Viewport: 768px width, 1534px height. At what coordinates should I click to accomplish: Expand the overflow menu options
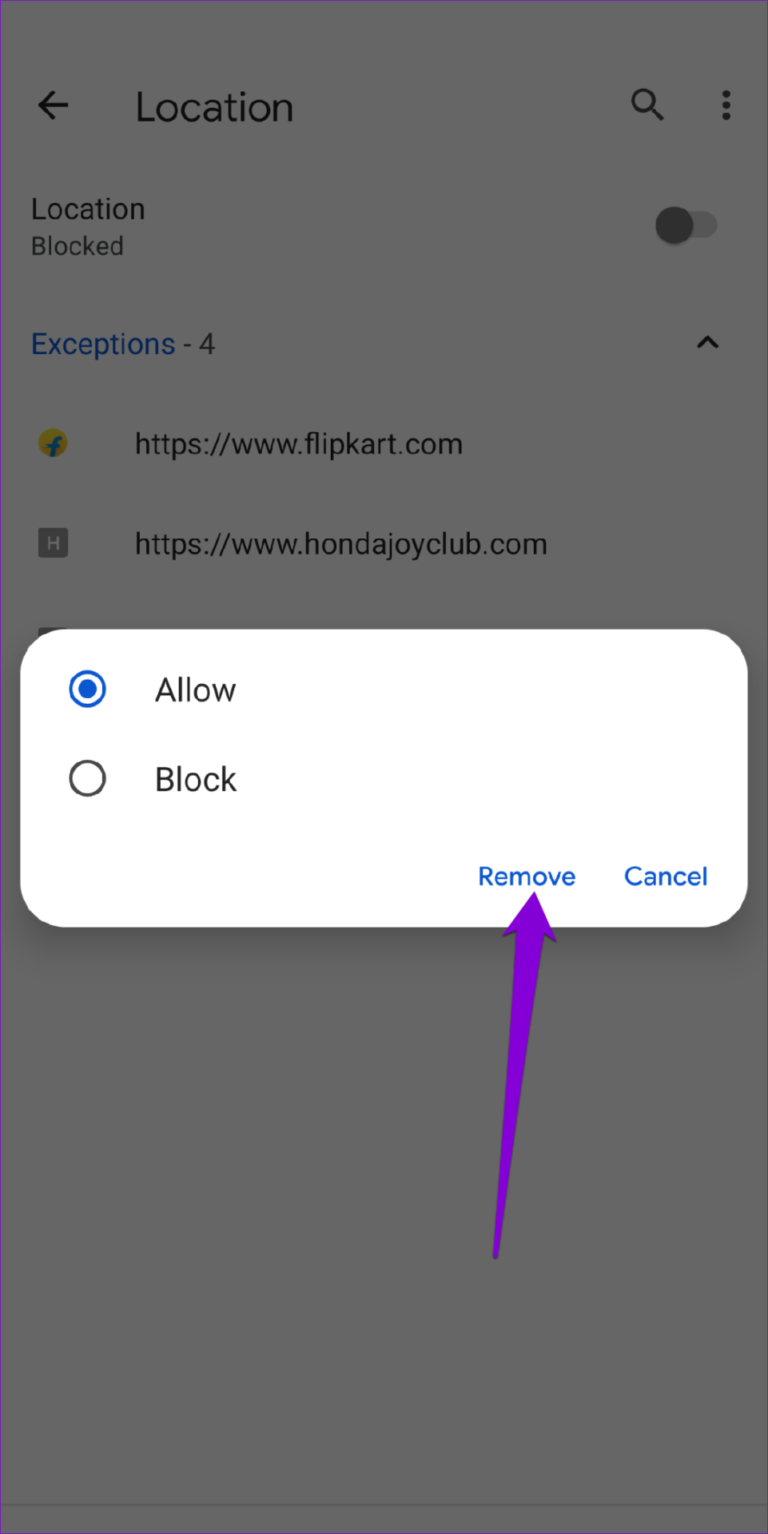click(x=725, y=105)
